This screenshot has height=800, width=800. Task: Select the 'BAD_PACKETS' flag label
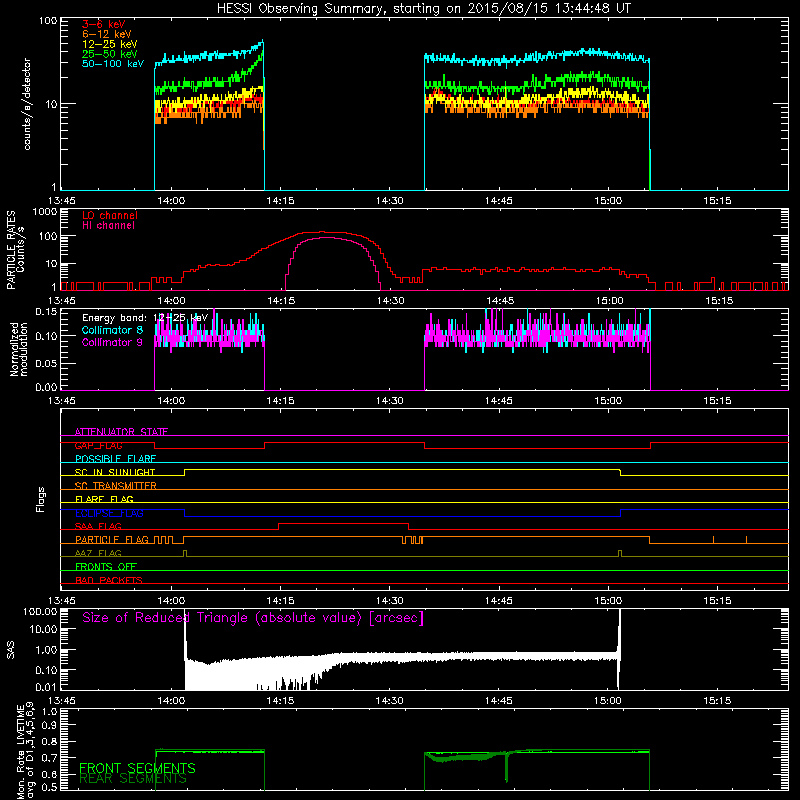109,580
